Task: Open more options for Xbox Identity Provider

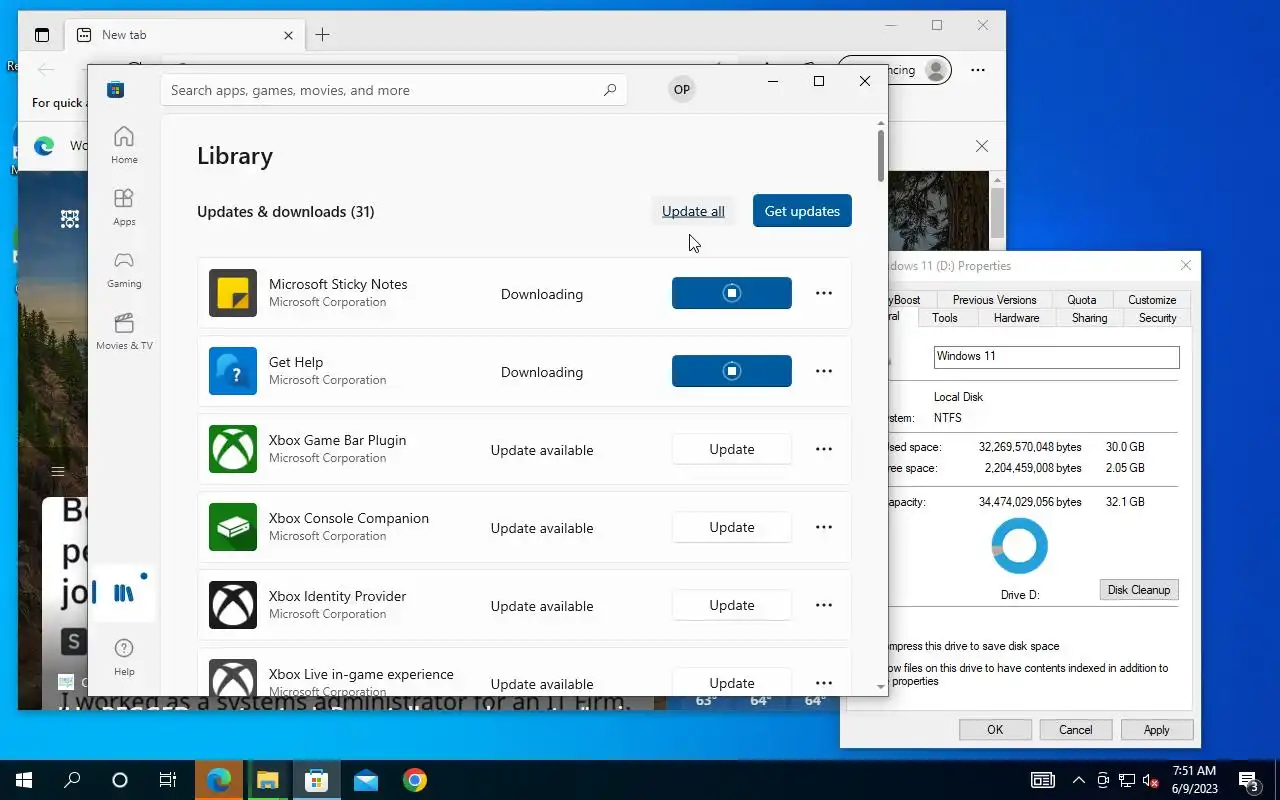Action: 824,605
